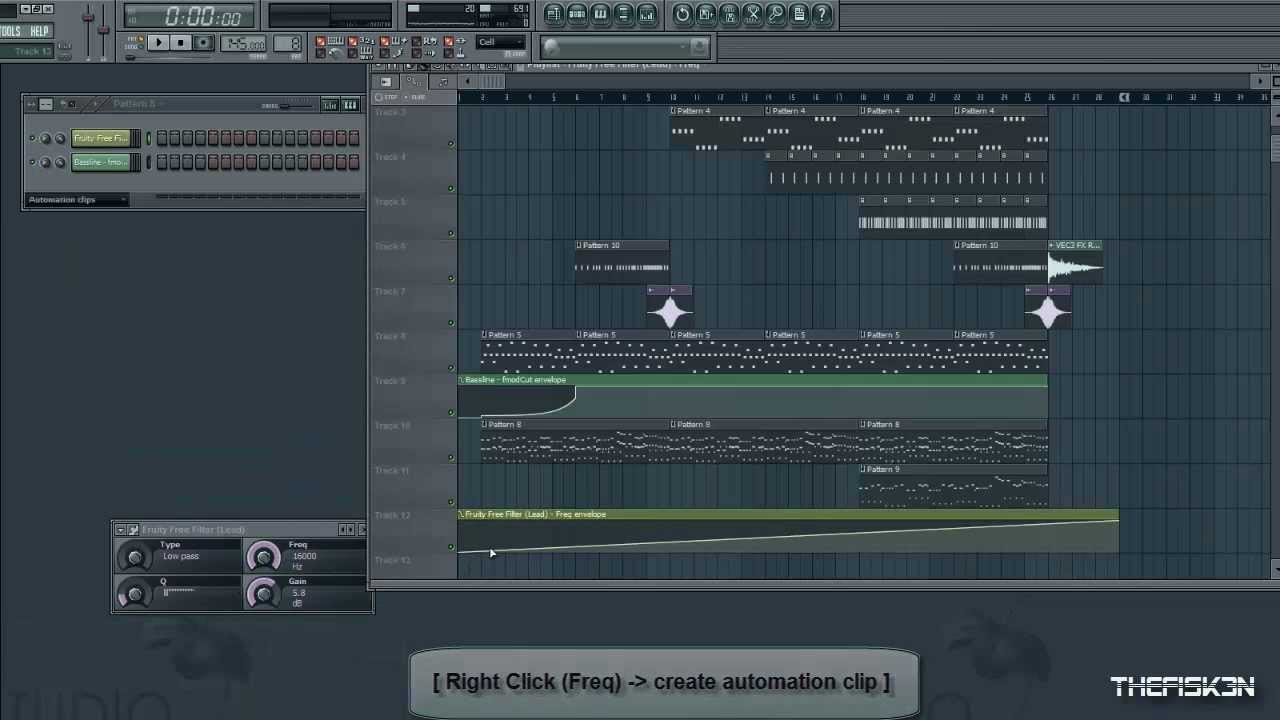Click the Type knob in Fruity Free Filter

[x=134, y=557]
